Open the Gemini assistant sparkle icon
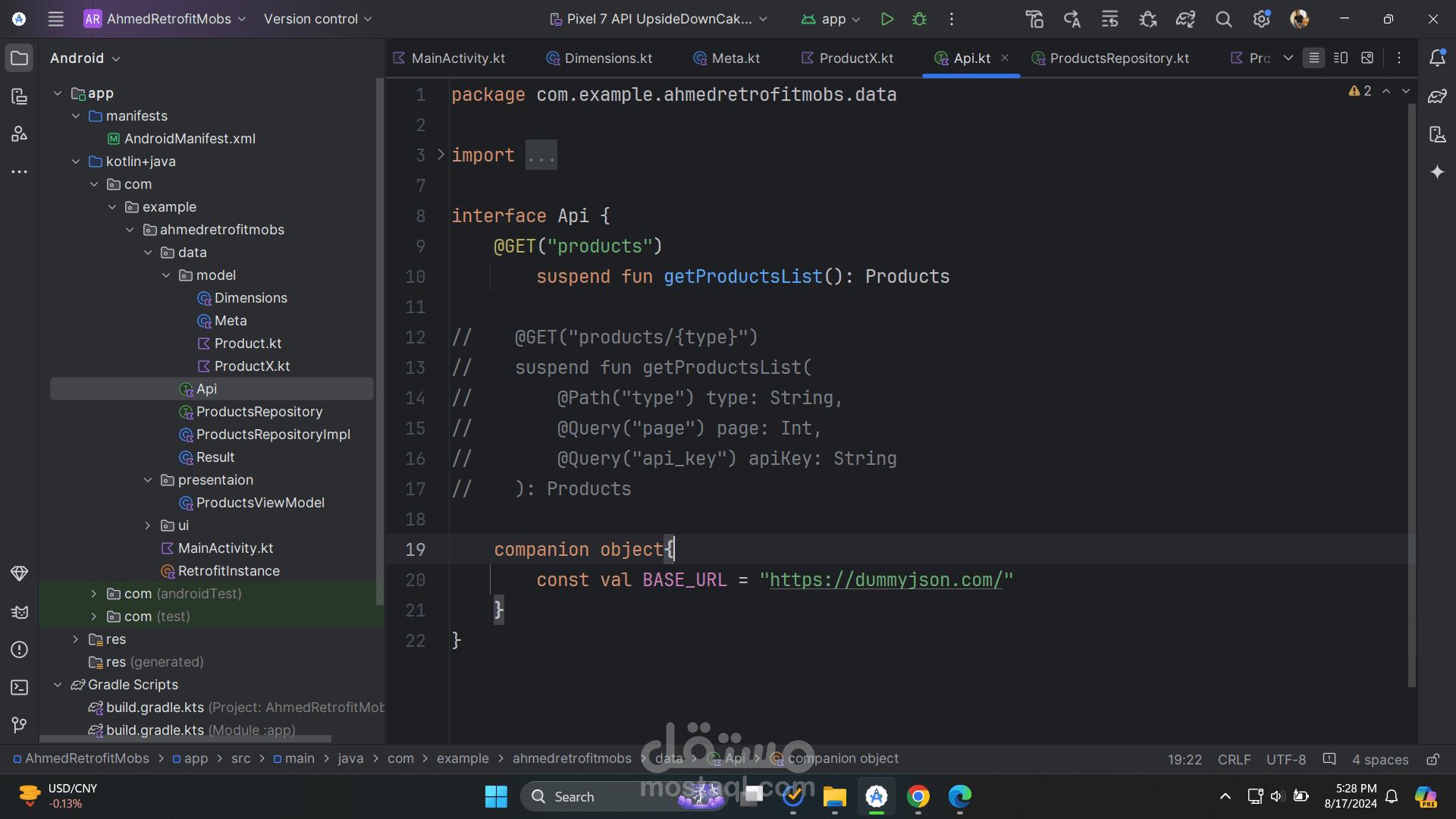Screen dimensions: 1456x819 point(1437,172)
